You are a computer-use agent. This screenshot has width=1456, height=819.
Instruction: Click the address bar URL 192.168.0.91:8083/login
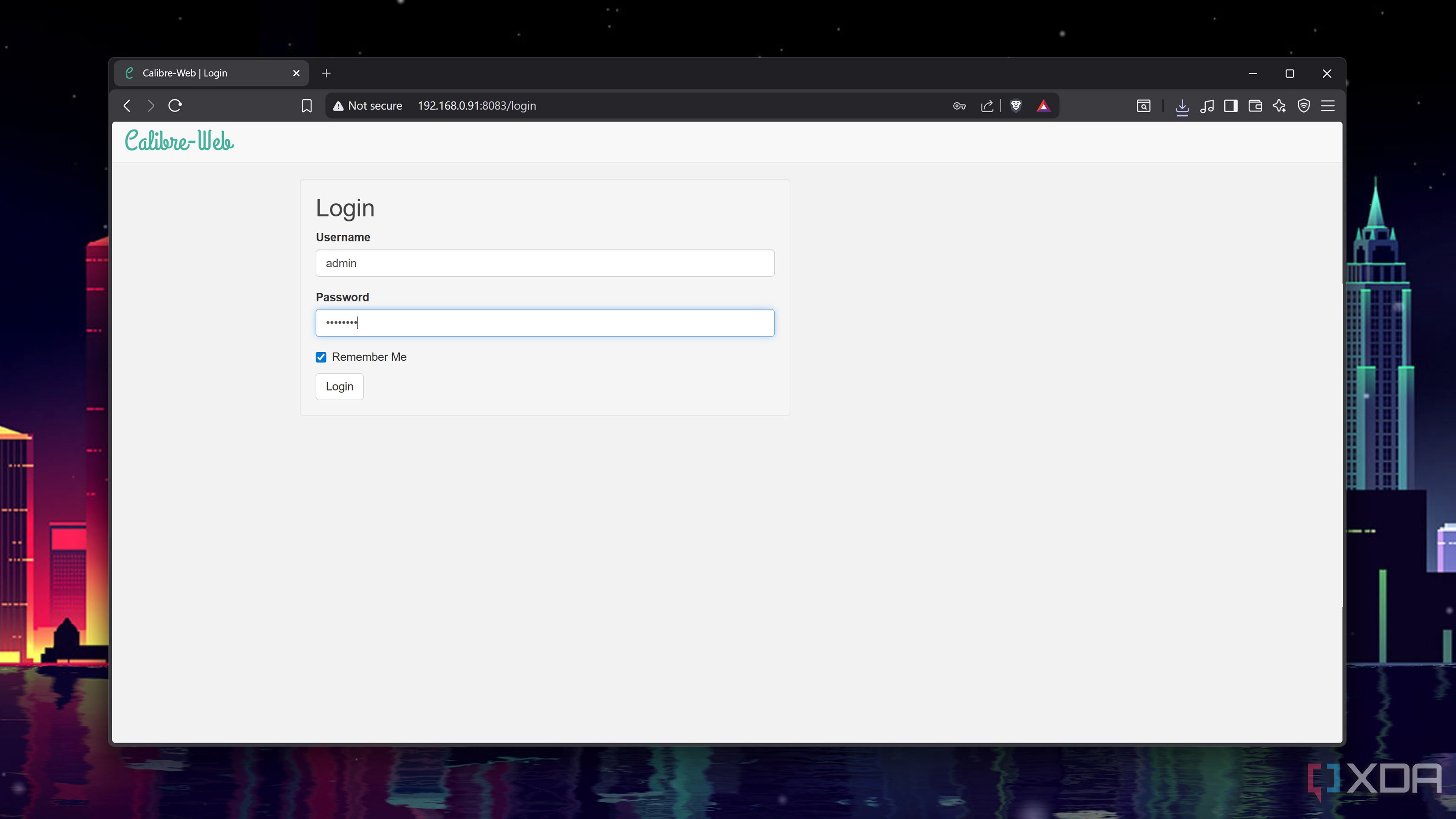tap(477, 106)
